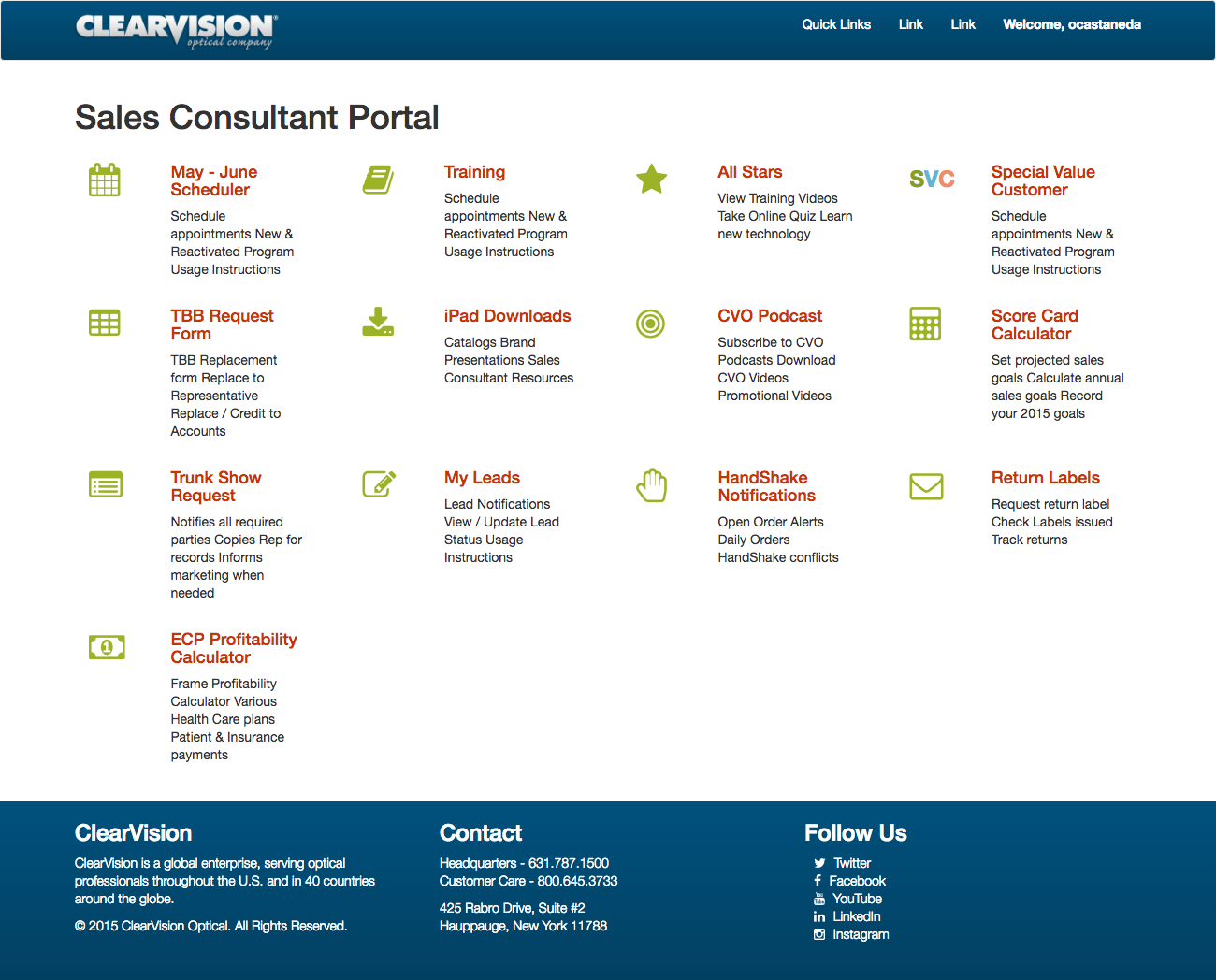Click the table grid icon for TBB Request Form
The height and width of the screenshot is (980, 1216).
(104, 324)
